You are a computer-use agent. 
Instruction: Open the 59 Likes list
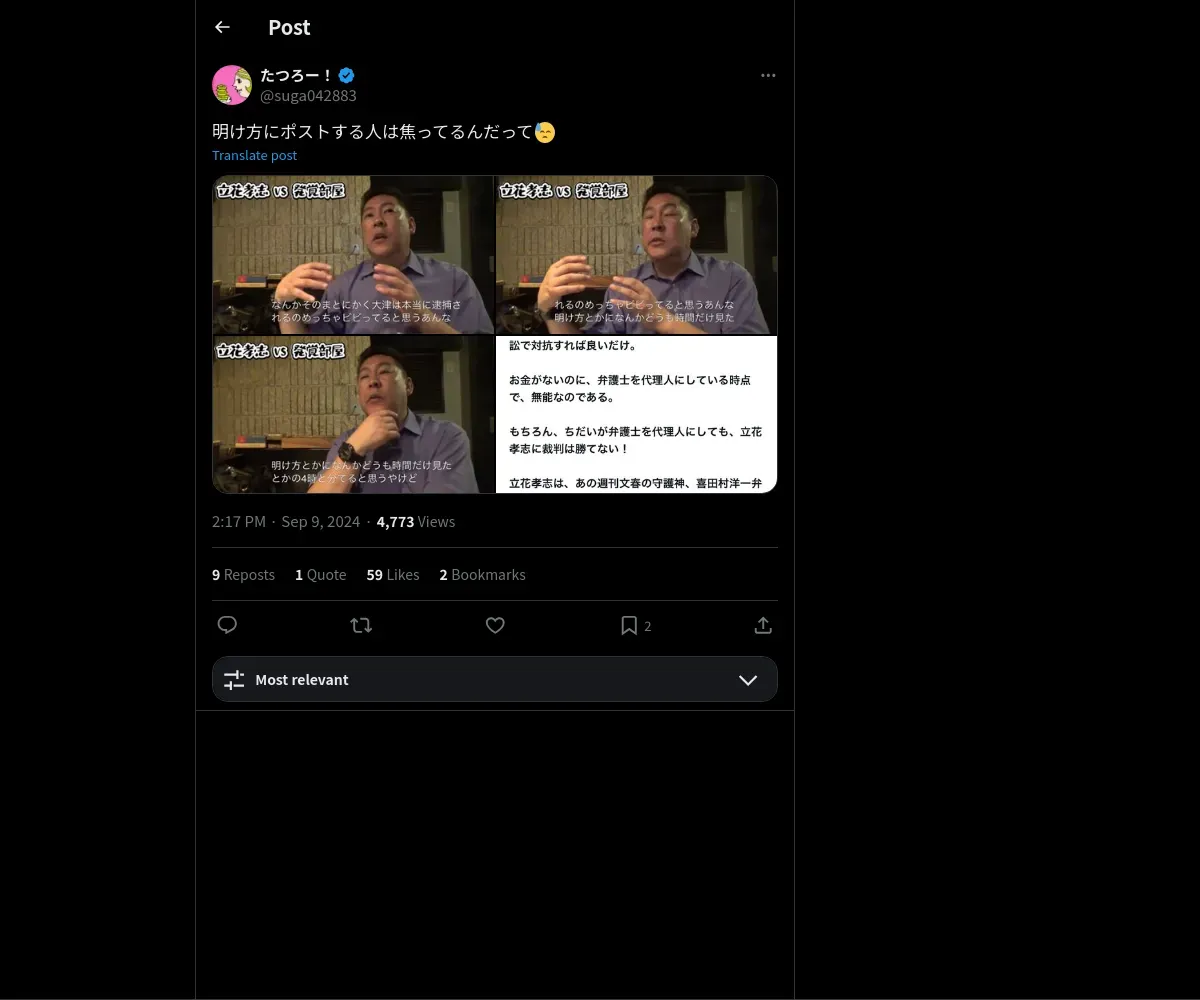point(392,575)
